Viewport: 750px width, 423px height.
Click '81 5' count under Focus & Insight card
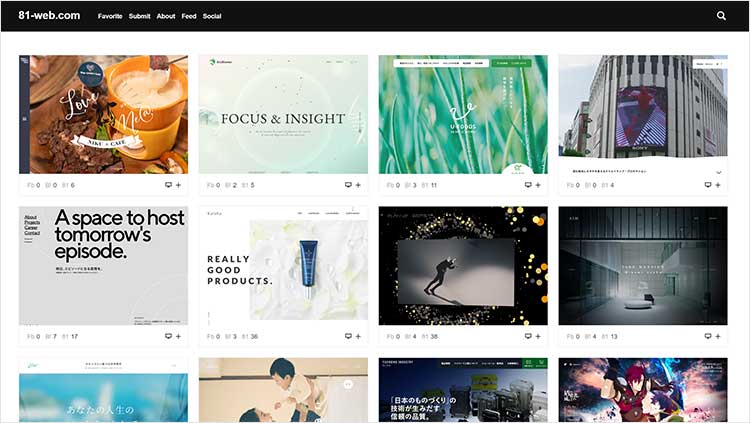(248, 185)
